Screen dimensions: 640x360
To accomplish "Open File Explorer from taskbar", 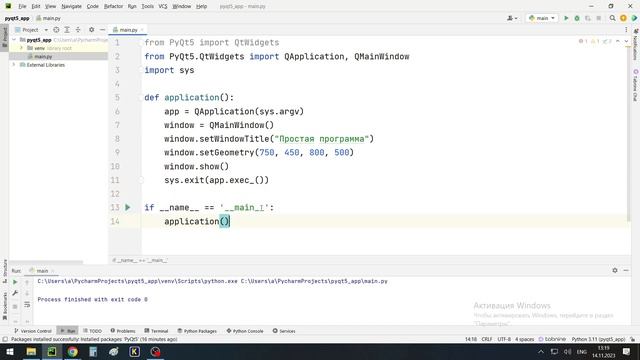I will tap(31, 351).
